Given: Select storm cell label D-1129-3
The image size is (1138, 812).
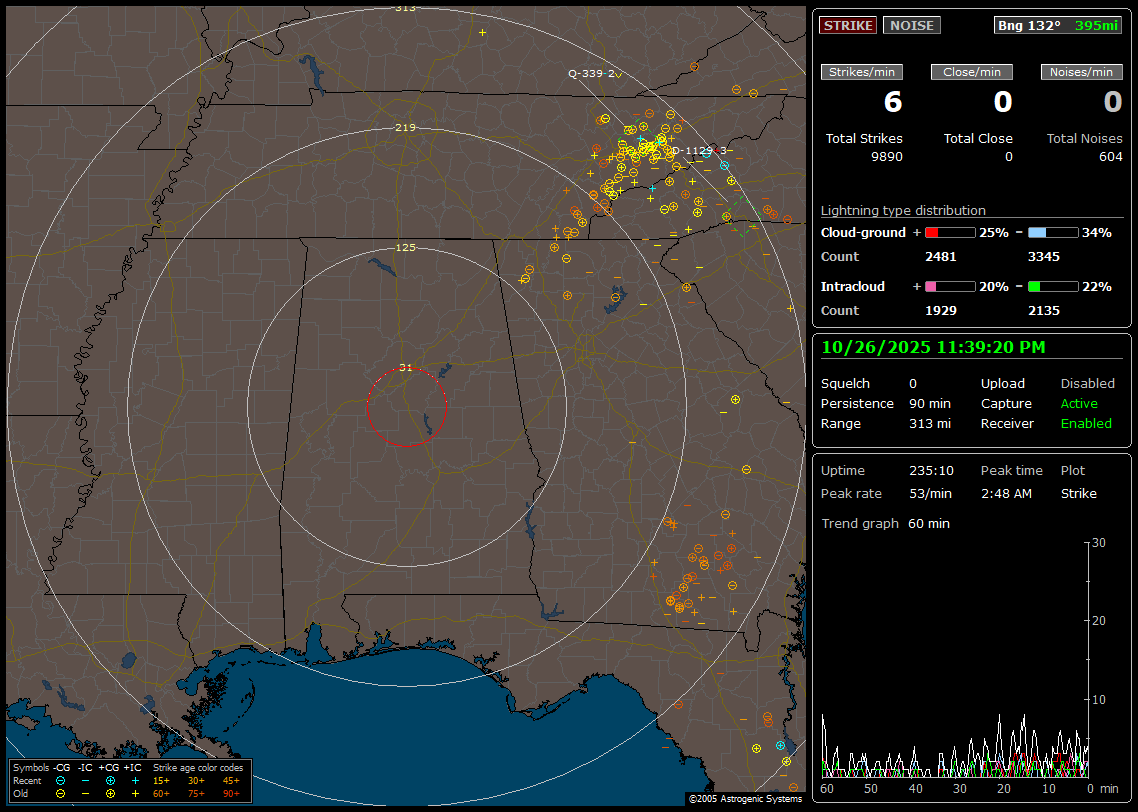Looking at the screenshot, I should click(x=698, y=151).
